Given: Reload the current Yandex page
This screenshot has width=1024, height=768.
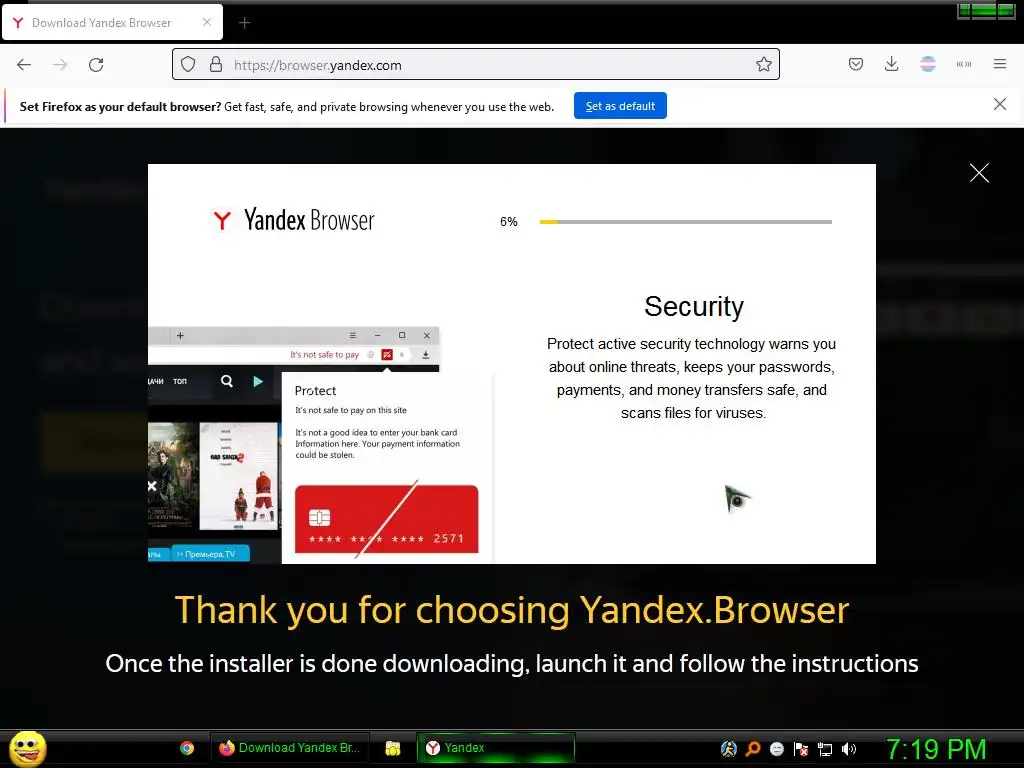Looking at the screenshot, I should [x=96, y=65].
